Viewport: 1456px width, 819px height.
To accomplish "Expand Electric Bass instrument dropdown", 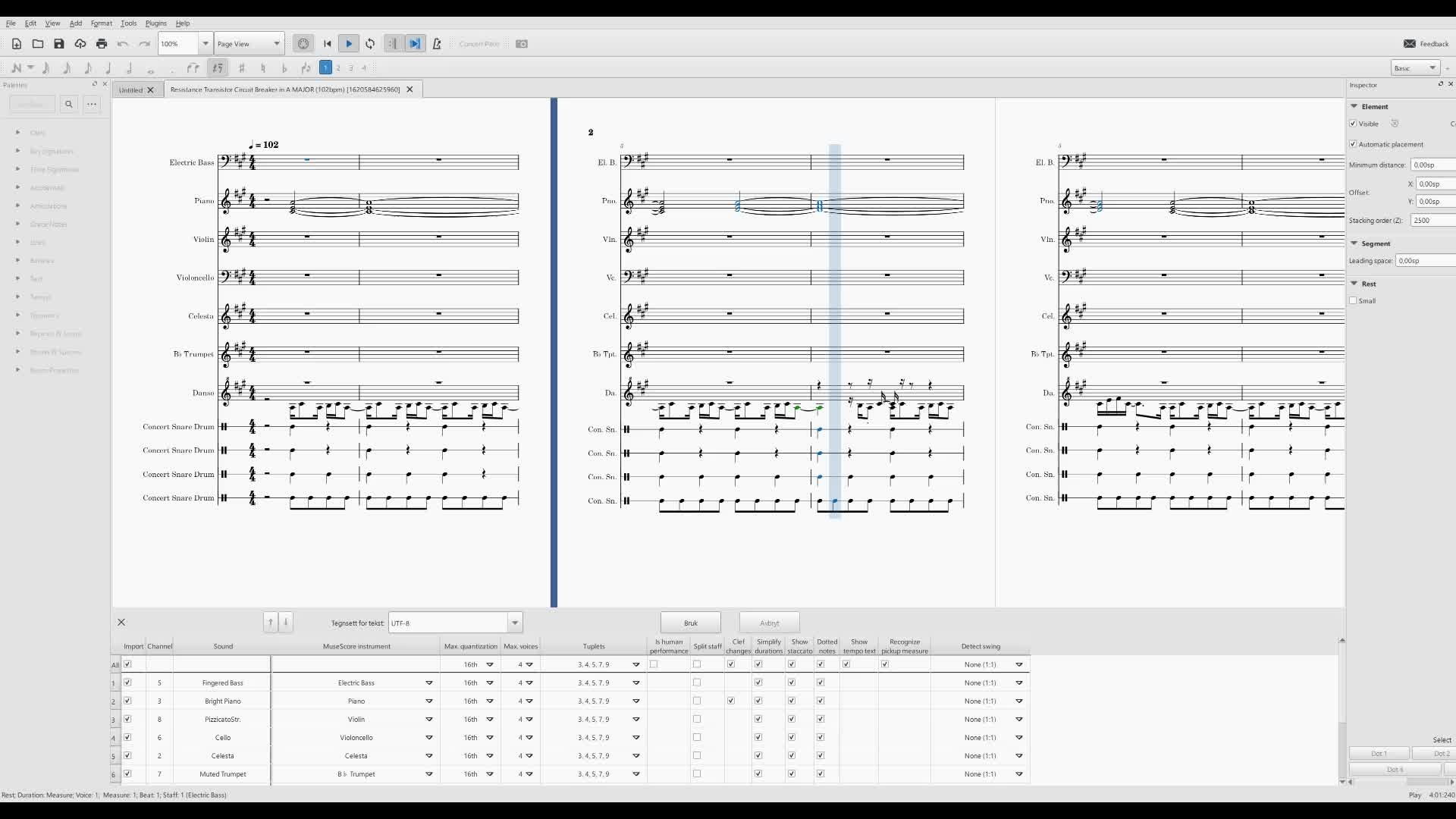I will pyautogui.click(x=429, y=683).
